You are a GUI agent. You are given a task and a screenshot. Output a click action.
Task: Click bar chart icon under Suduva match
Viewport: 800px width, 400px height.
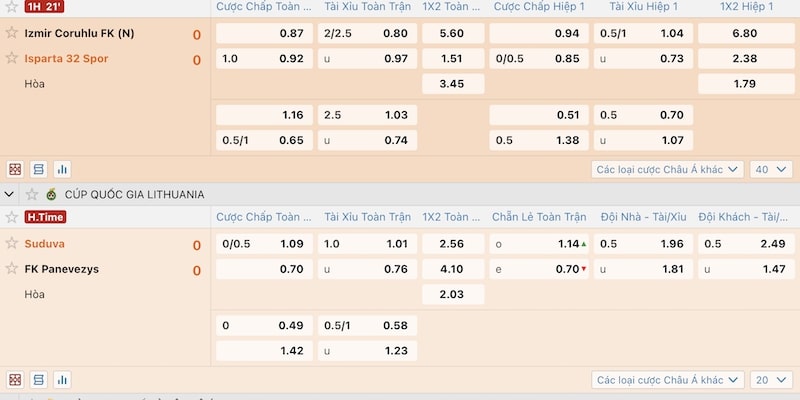click(62, 380)
